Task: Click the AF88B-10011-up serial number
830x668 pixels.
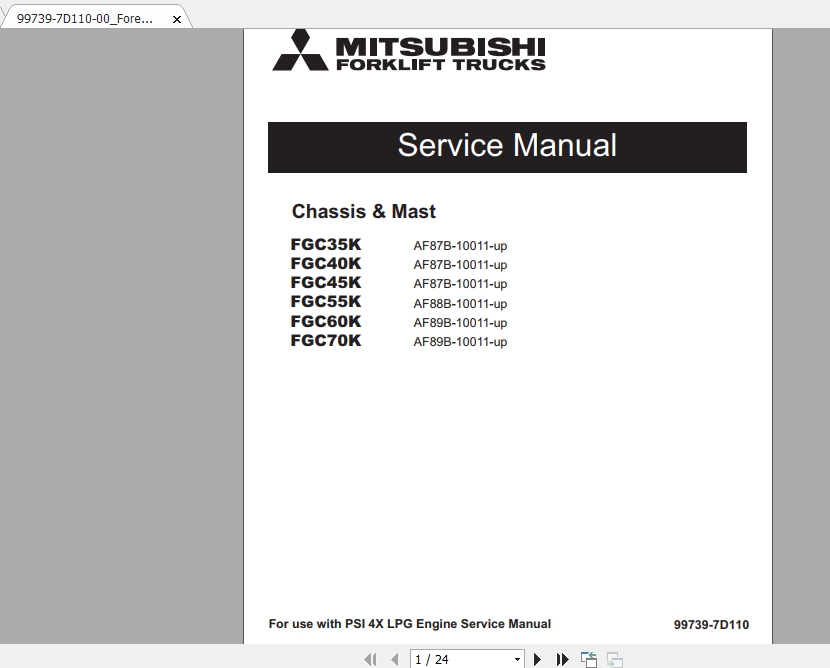Action: coord(461,303)
